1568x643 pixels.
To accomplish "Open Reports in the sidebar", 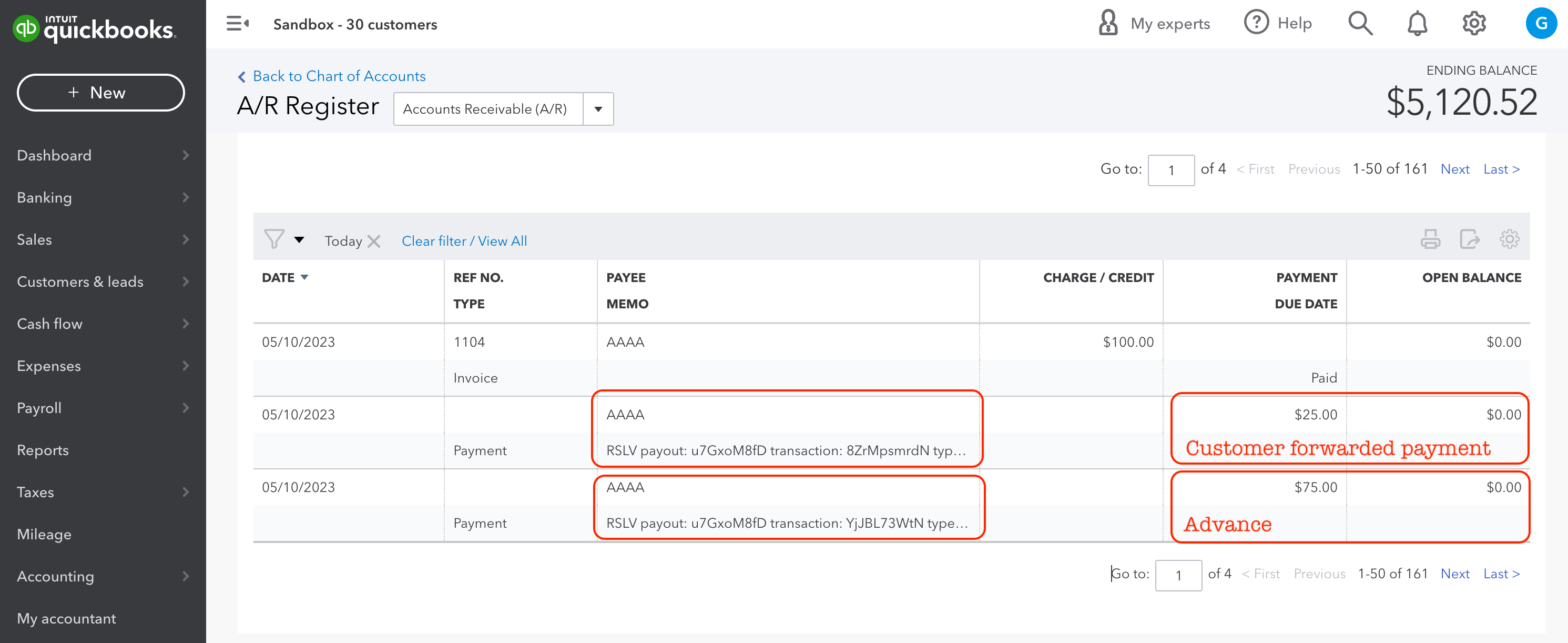I will point(43,450).
